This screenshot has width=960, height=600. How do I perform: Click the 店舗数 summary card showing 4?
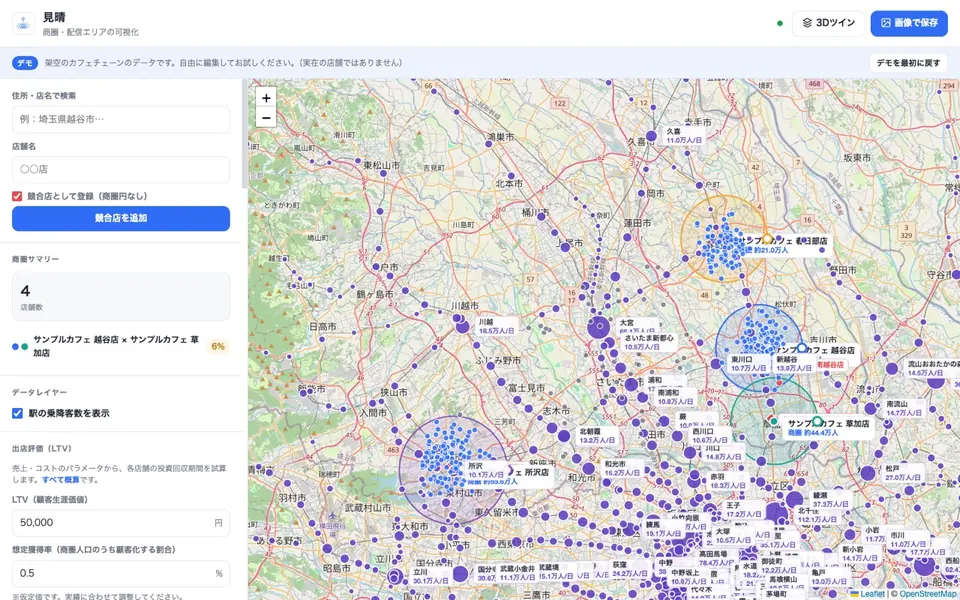(x=121, y=297)
